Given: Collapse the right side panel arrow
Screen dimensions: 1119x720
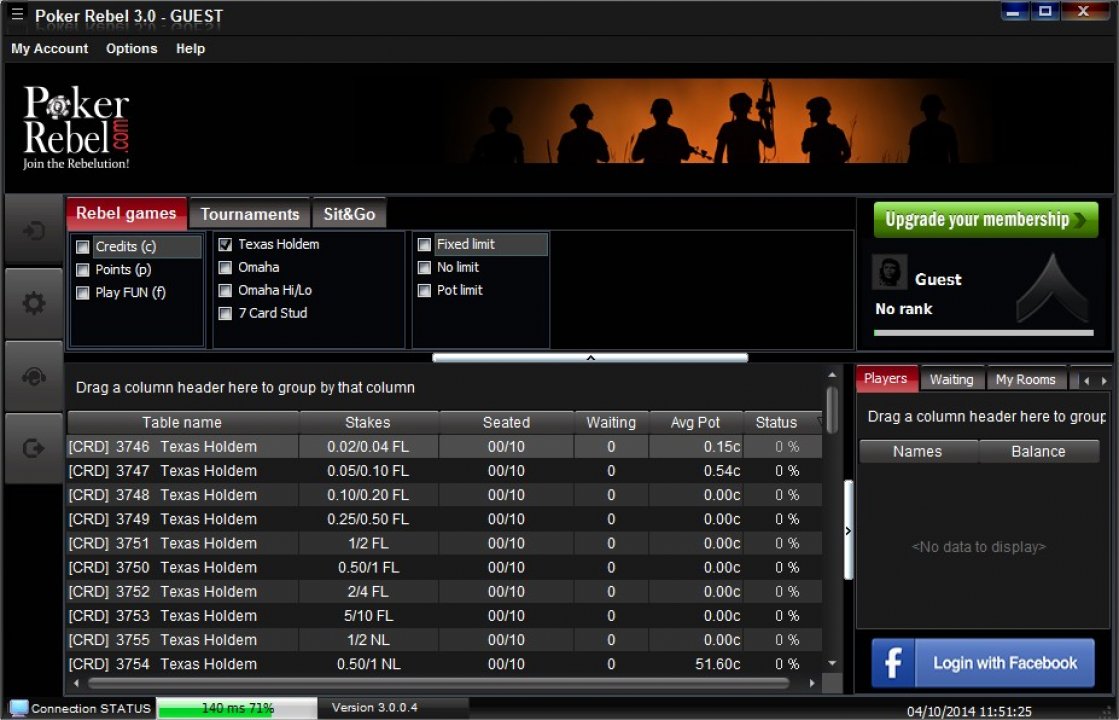Looking at the screenshot, I should point(848,530).
